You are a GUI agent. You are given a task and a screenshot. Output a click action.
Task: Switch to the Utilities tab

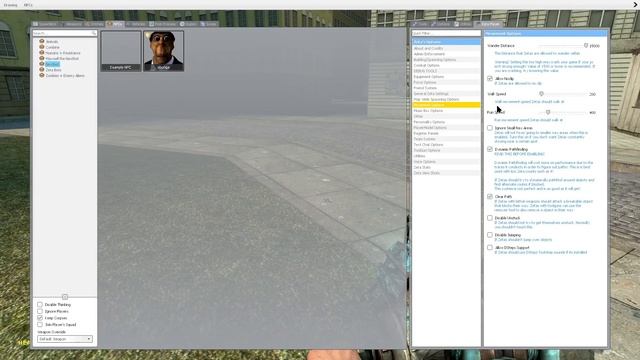tap(464, 24)
